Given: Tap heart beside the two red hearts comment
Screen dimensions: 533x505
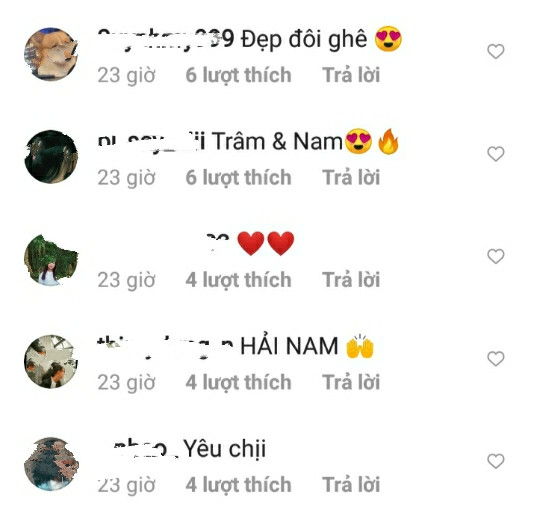Looking at the screenshot, I should [x=496, y=256].
